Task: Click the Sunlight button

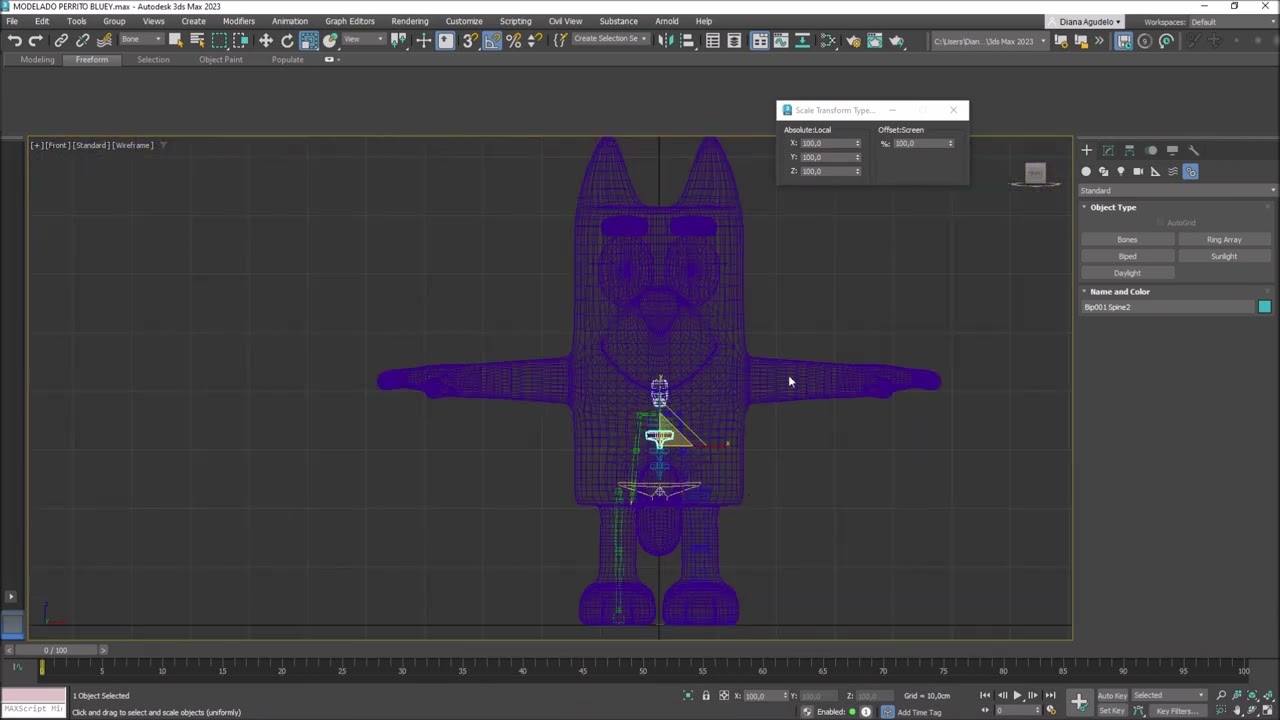Action: (x=1224, y=256)
